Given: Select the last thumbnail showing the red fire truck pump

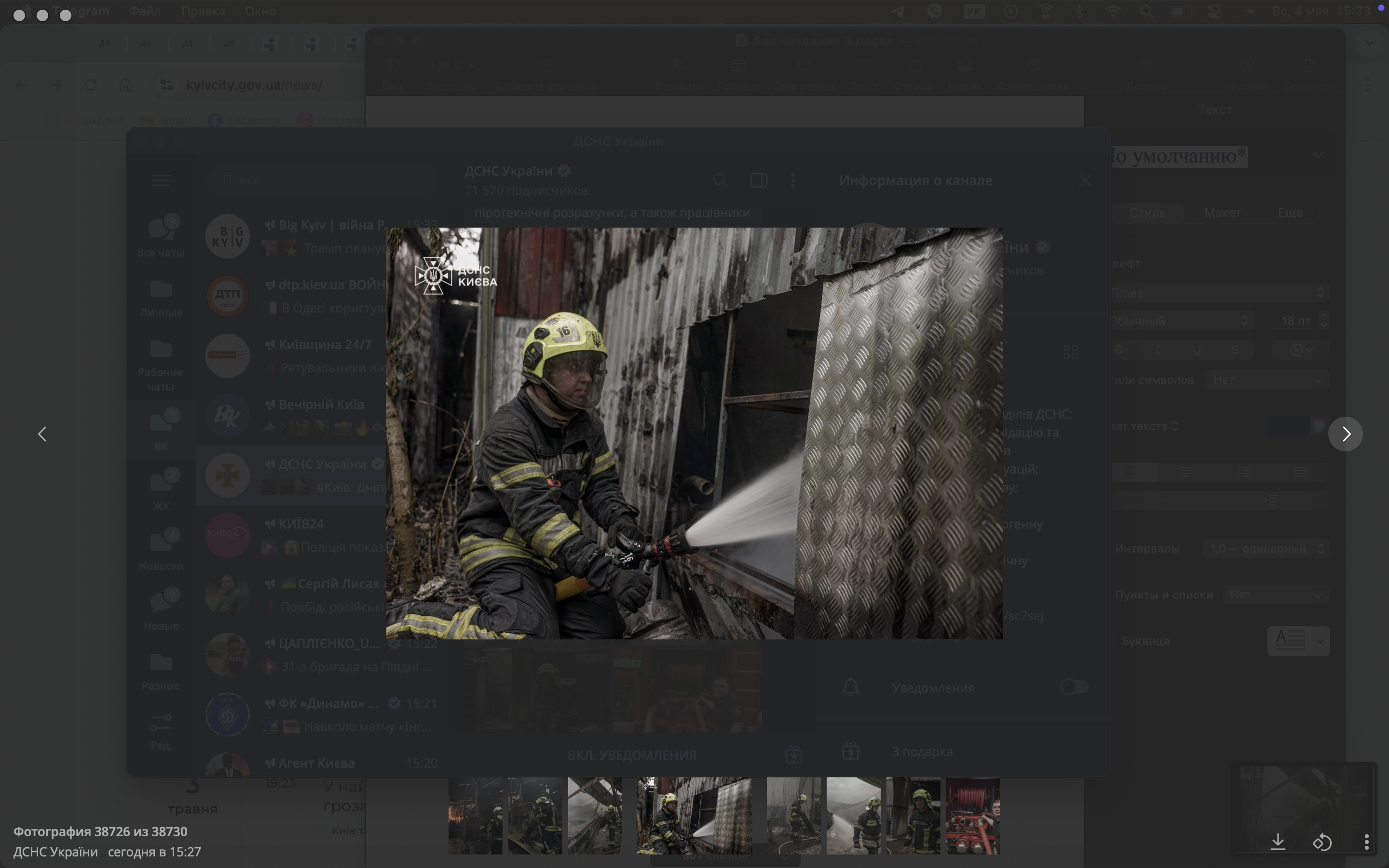Looking at the screenshot, I should [973, 816].
